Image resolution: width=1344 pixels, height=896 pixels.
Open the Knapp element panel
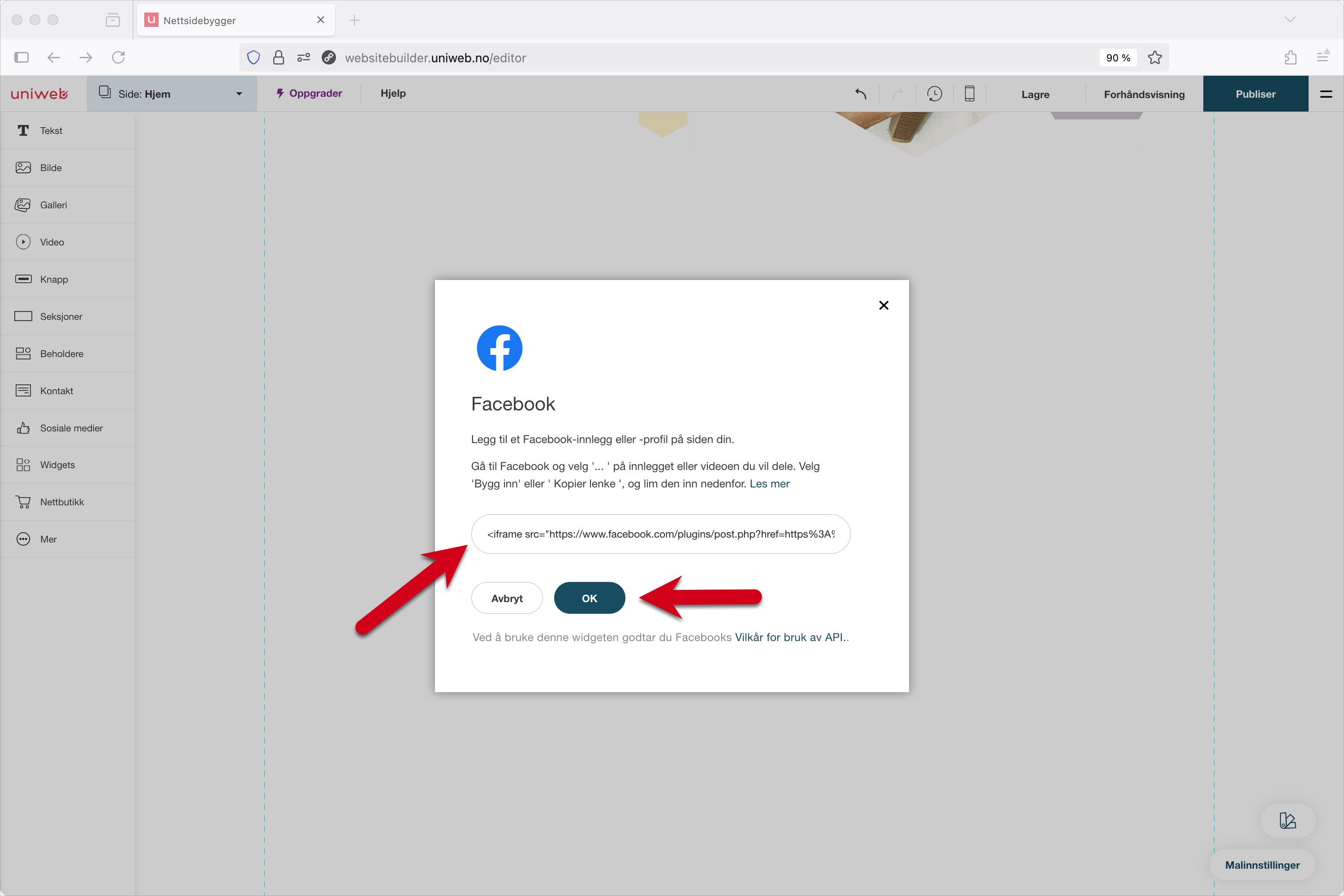click(68, 279)
